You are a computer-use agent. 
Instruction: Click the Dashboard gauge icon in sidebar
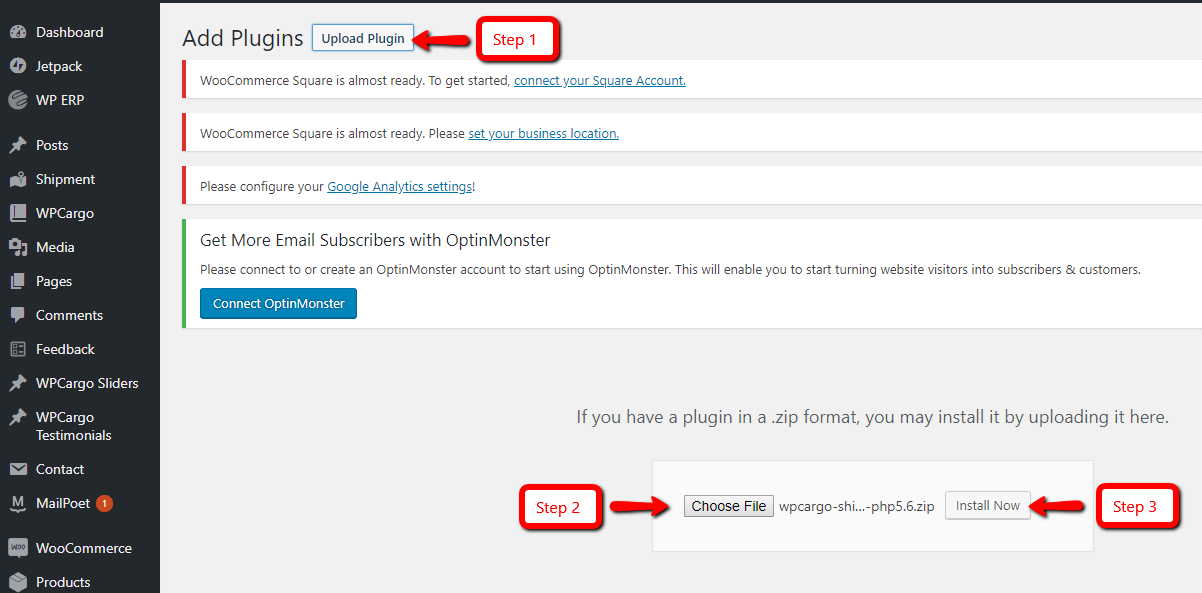17,32
